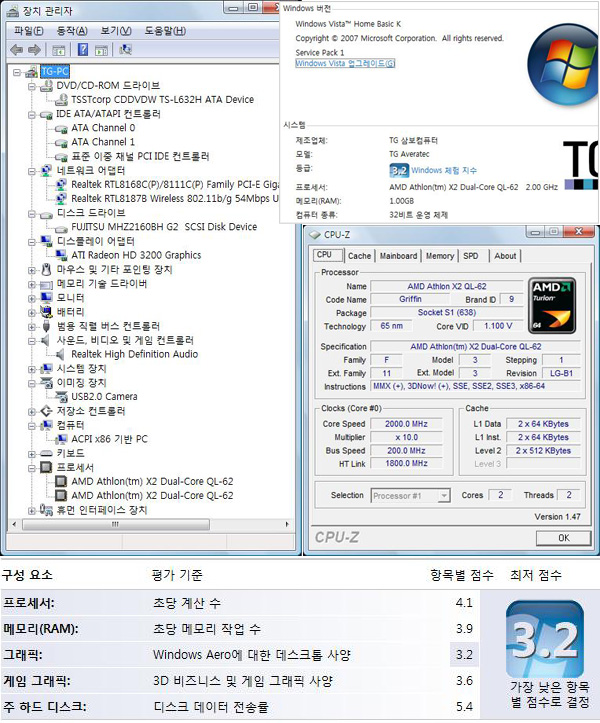Collapse the 디스크 드라이브 category
This screenshot has height=723, width=600.
coord(31,213)
